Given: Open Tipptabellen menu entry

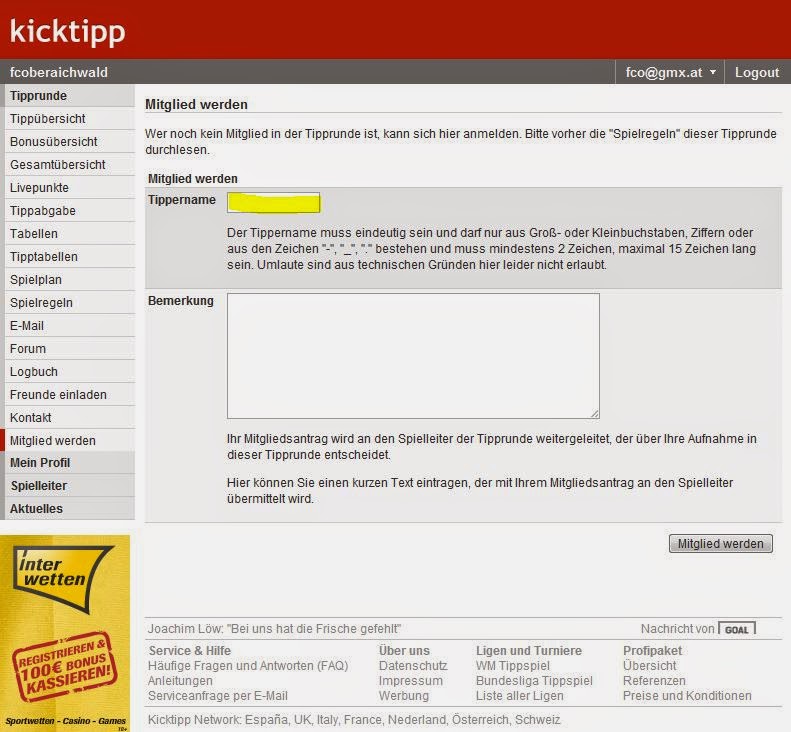Looking at the screenshot, I should click(x=70, y=257).
